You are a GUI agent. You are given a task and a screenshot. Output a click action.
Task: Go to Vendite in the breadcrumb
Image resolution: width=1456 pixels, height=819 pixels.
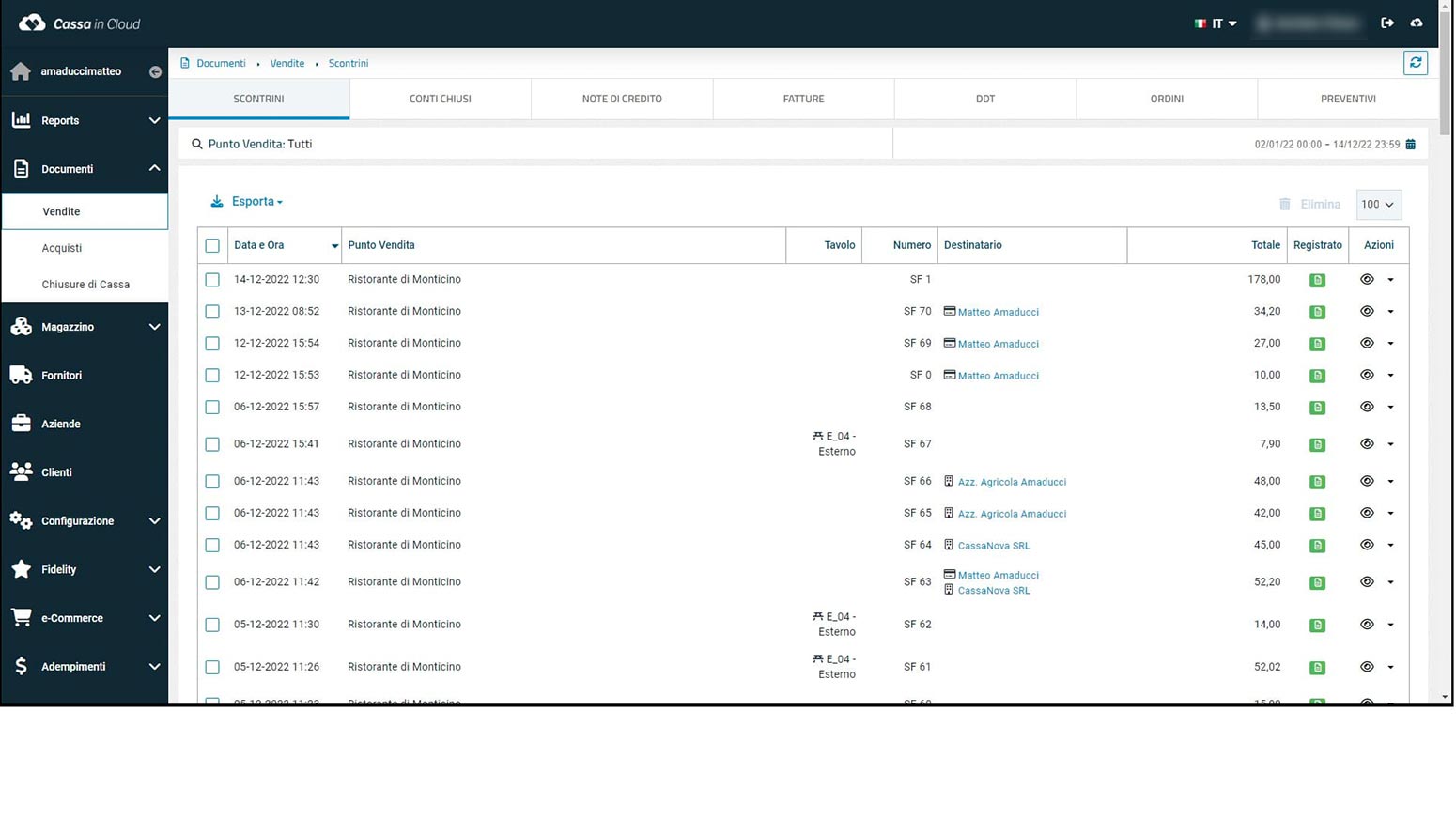[287, 63]
